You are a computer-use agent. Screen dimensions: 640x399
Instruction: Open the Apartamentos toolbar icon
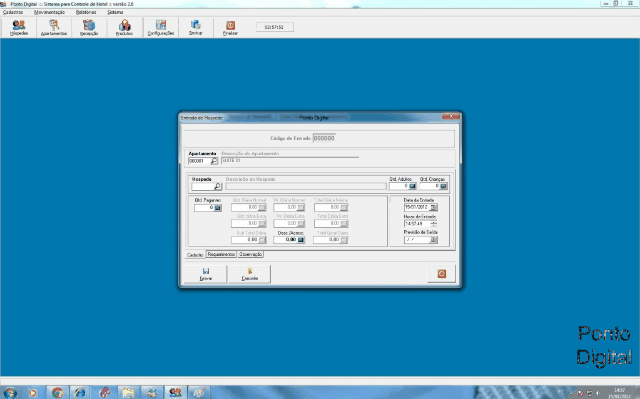(x=54, y=27)
